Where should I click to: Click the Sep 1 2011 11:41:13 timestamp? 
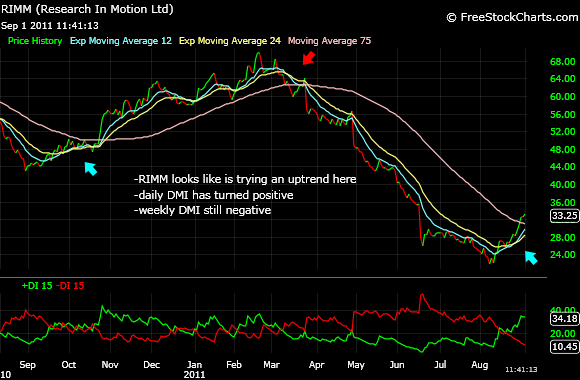click(x=50, y=26)
